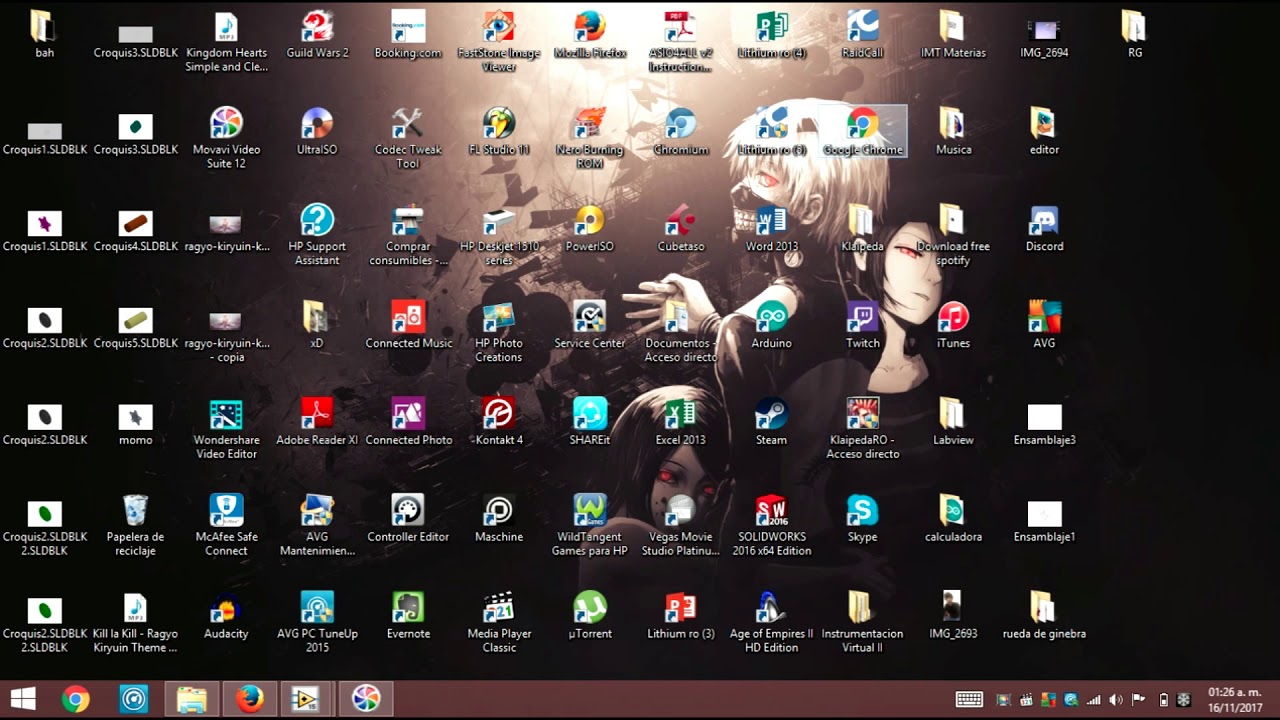Image resolution: width=1280 pixels, height=720 pixels.
Task: Select the Booking.com shortcut
Action: coord(408,35)
